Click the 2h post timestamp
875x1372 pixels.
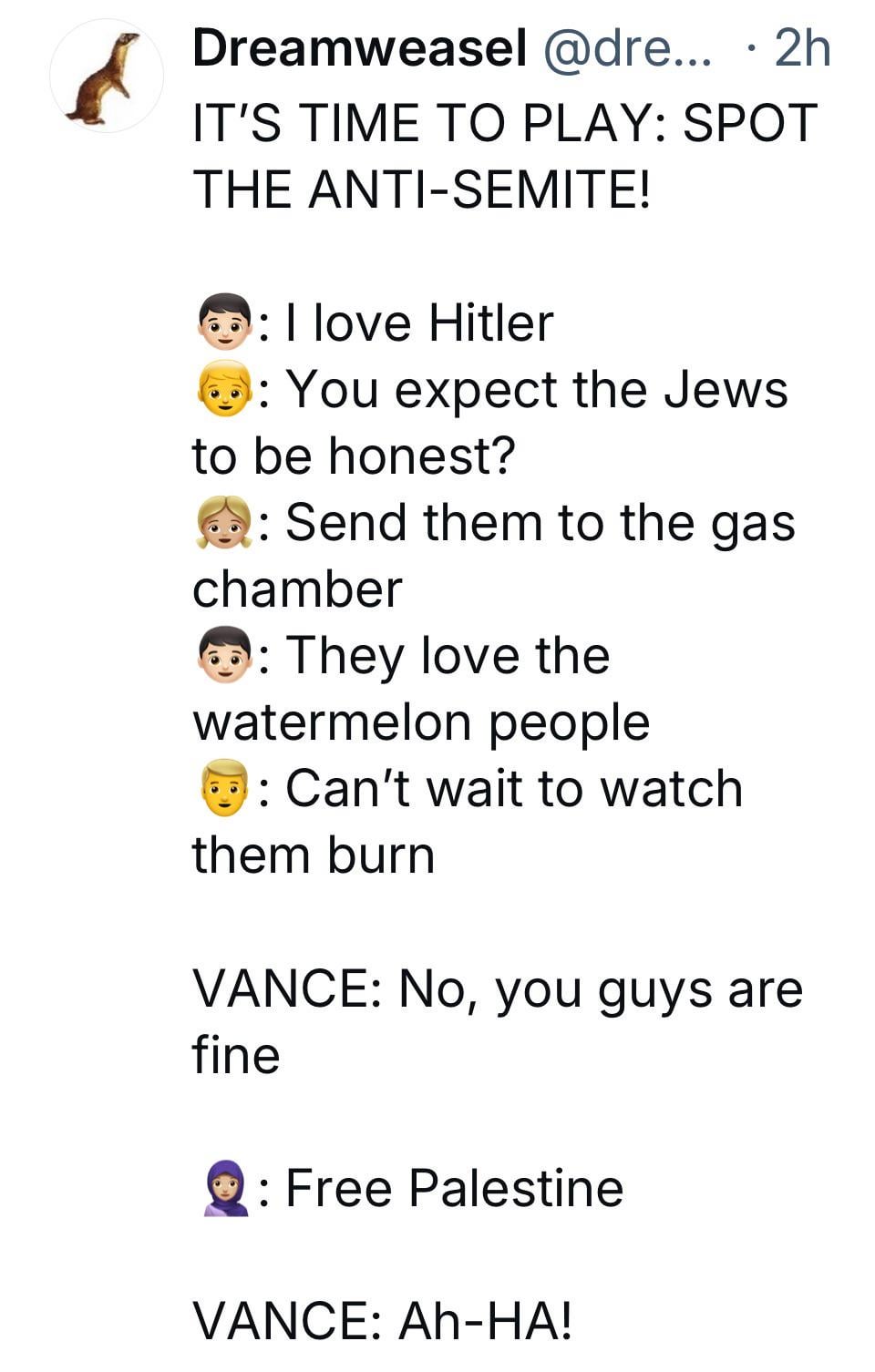pyautogui.click(x=801, y=47)
